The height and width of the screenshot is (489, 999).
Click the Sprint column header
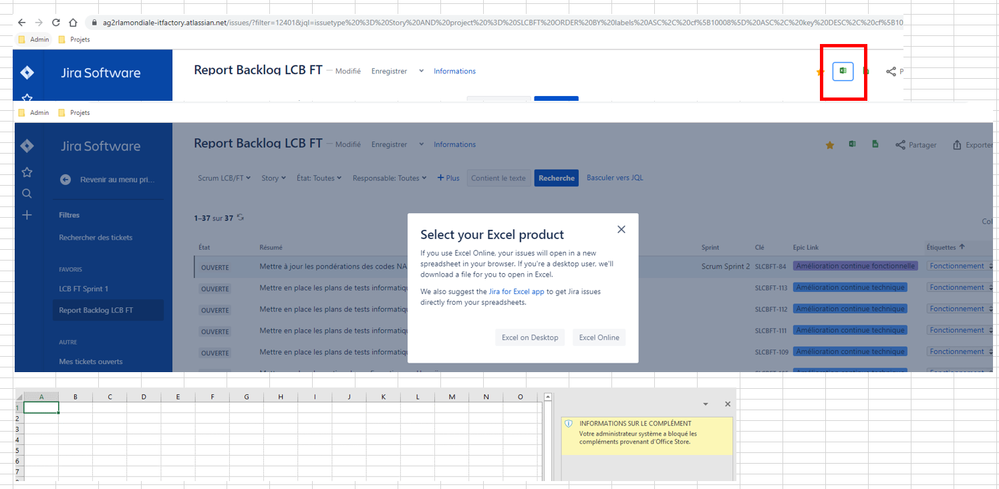[x=710, y=247]
